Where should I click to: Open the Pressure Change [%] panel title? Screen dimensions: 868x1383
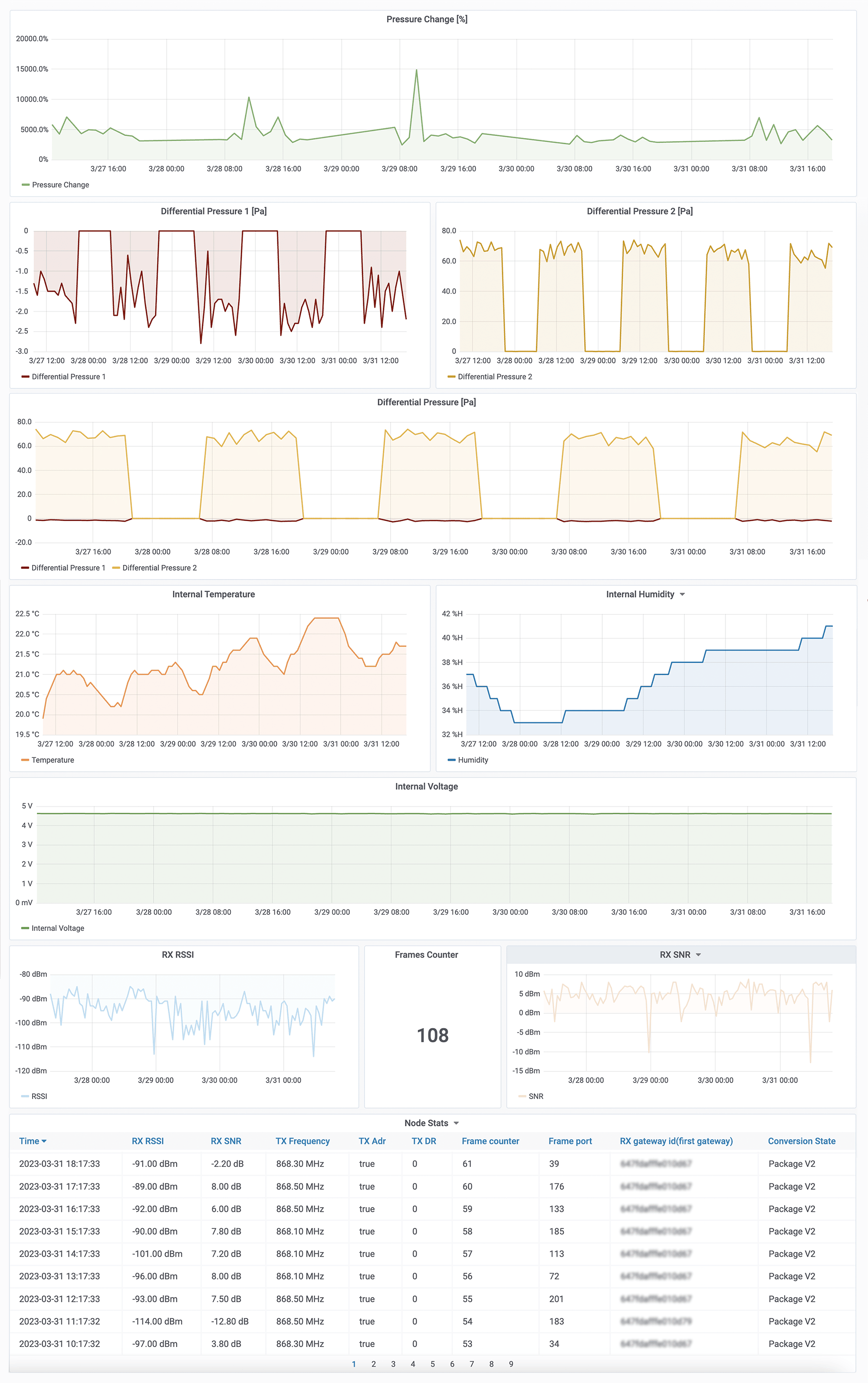427,19
